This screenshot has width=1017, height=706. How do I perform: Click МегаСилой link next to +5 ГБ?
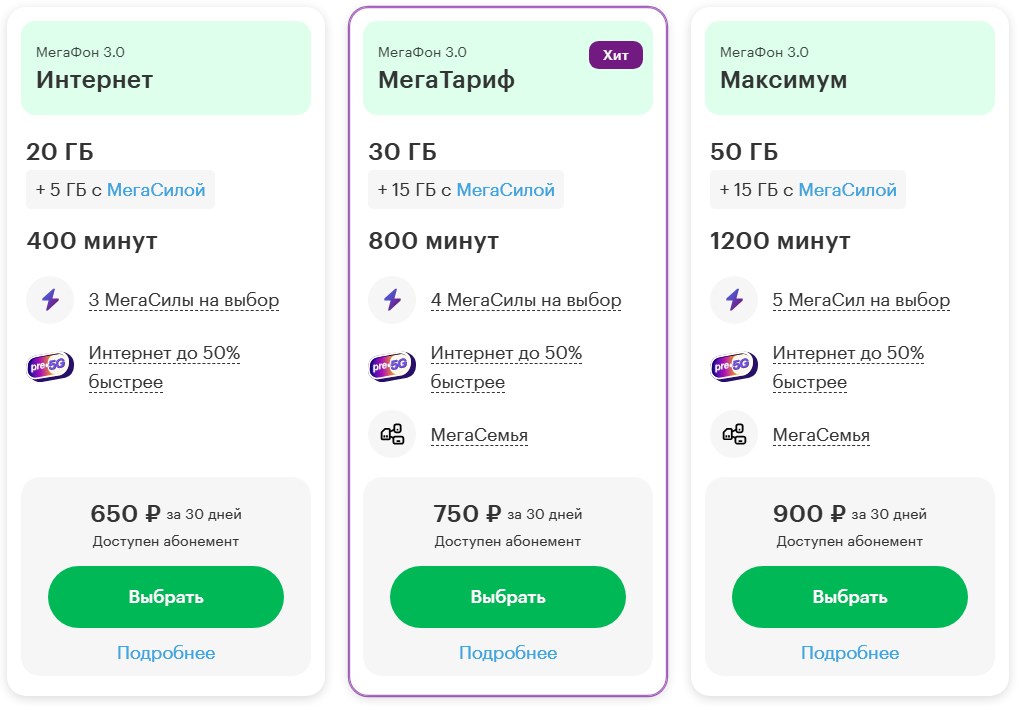tap(156, 189)
